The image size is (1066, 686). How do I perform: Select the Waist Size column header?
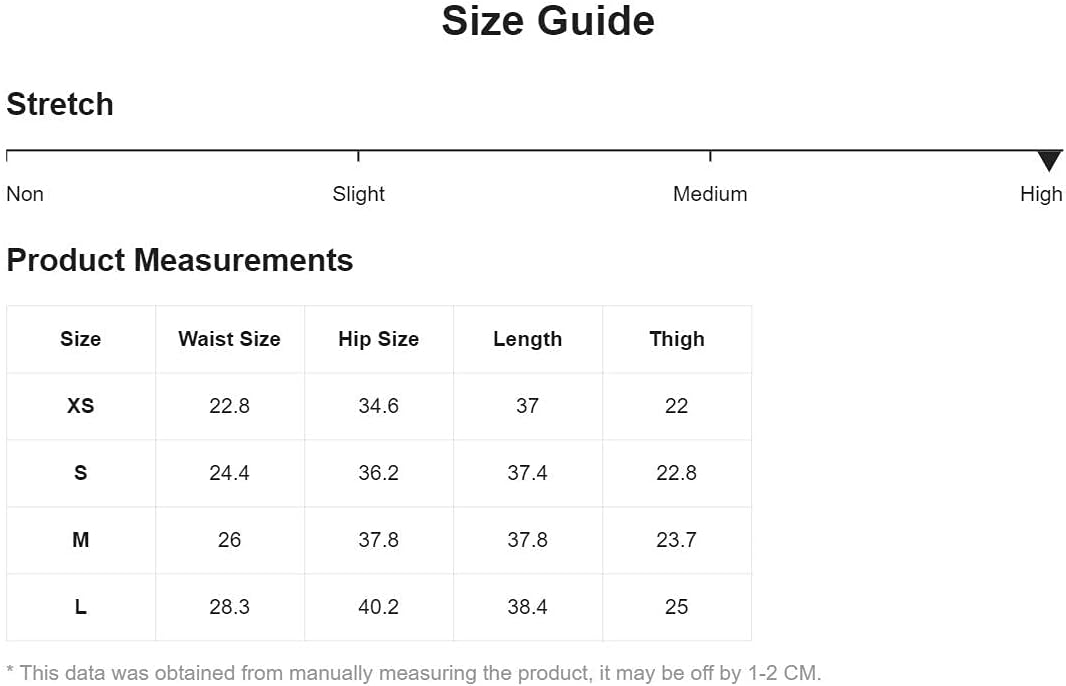[229, 339]
